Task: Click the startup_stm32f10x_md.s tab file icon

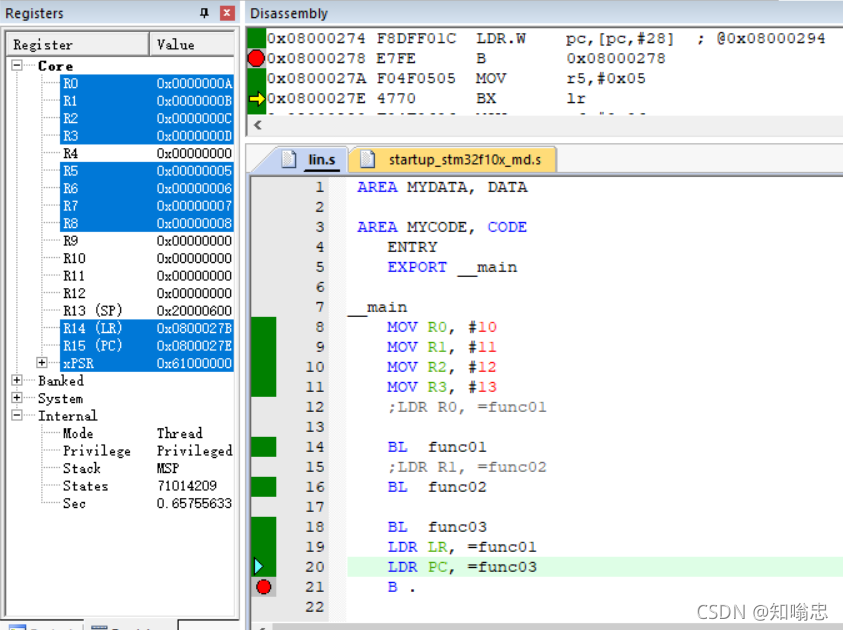Action: tap(368, 159)
